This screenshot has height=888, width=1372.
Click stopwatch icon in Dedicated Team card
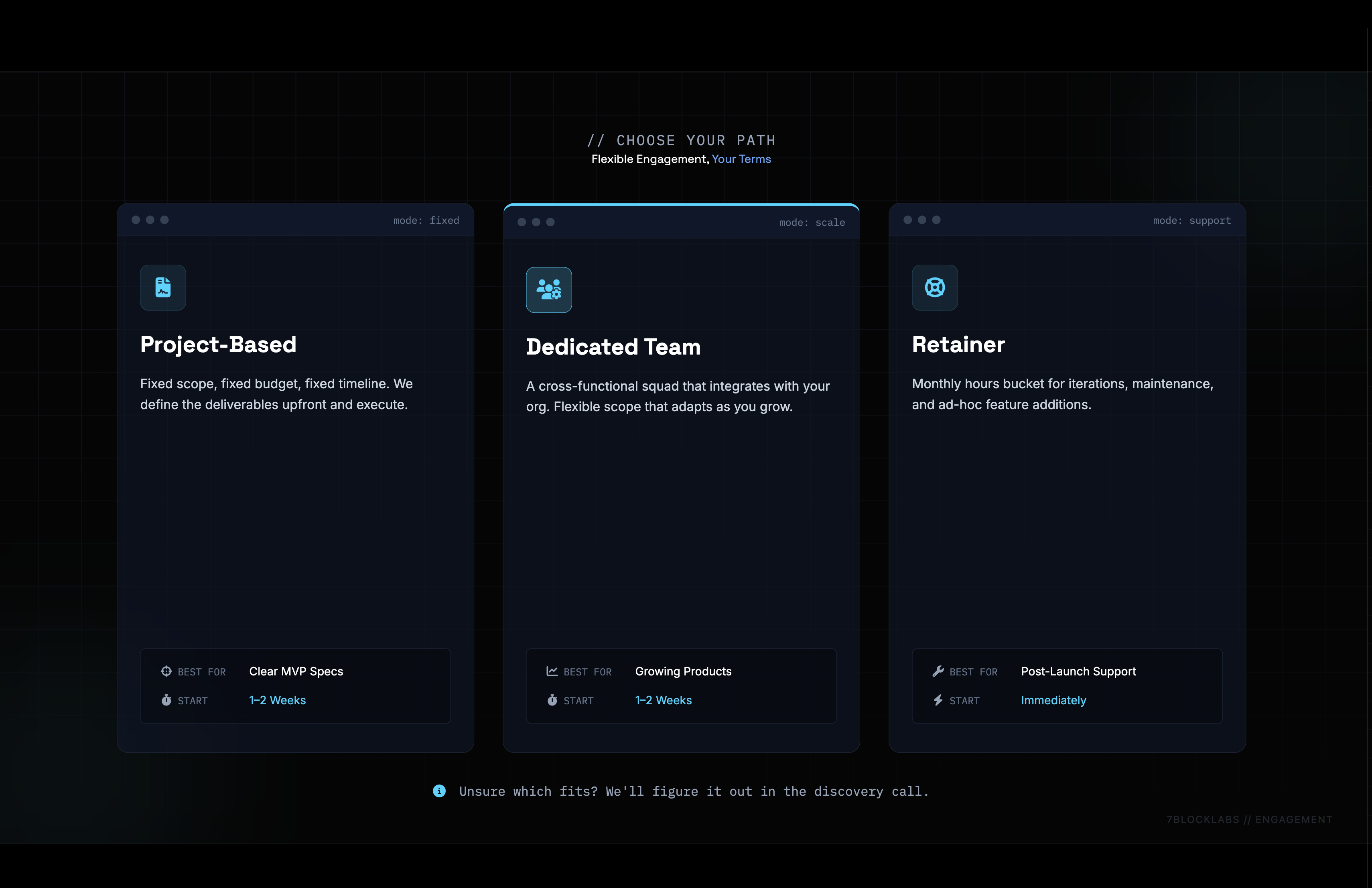pyautogui.click(x=552, y=700)
